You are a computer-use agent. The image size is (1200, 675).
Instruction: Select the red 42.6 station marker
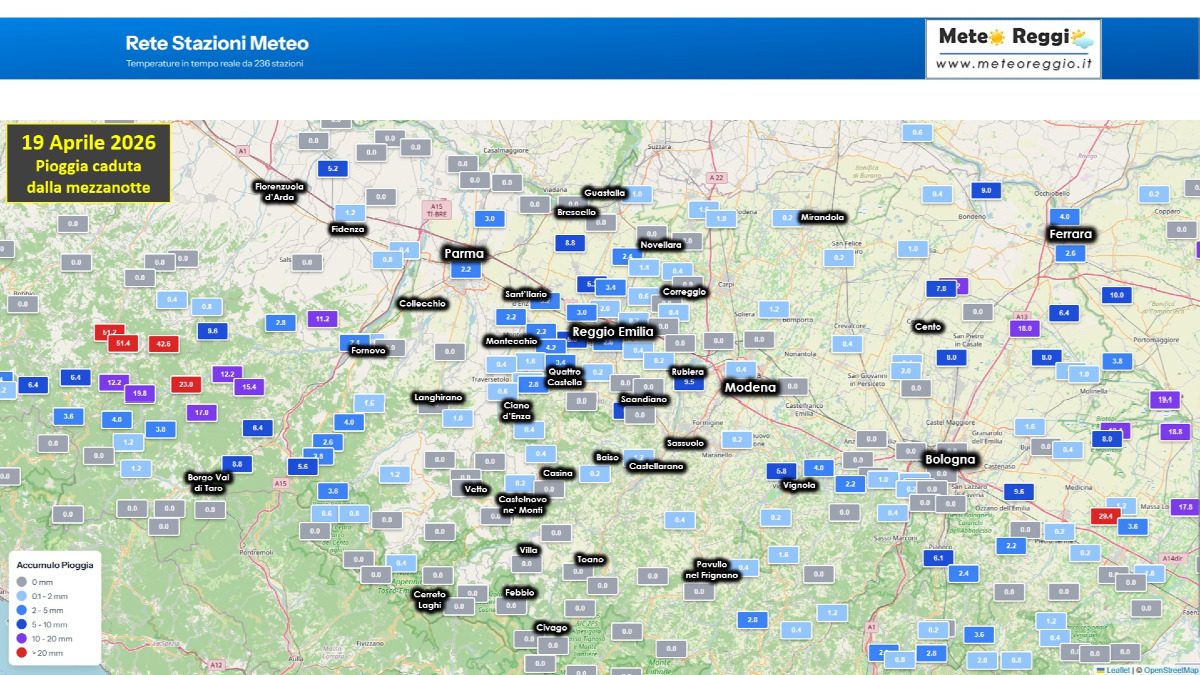[161, 343]
